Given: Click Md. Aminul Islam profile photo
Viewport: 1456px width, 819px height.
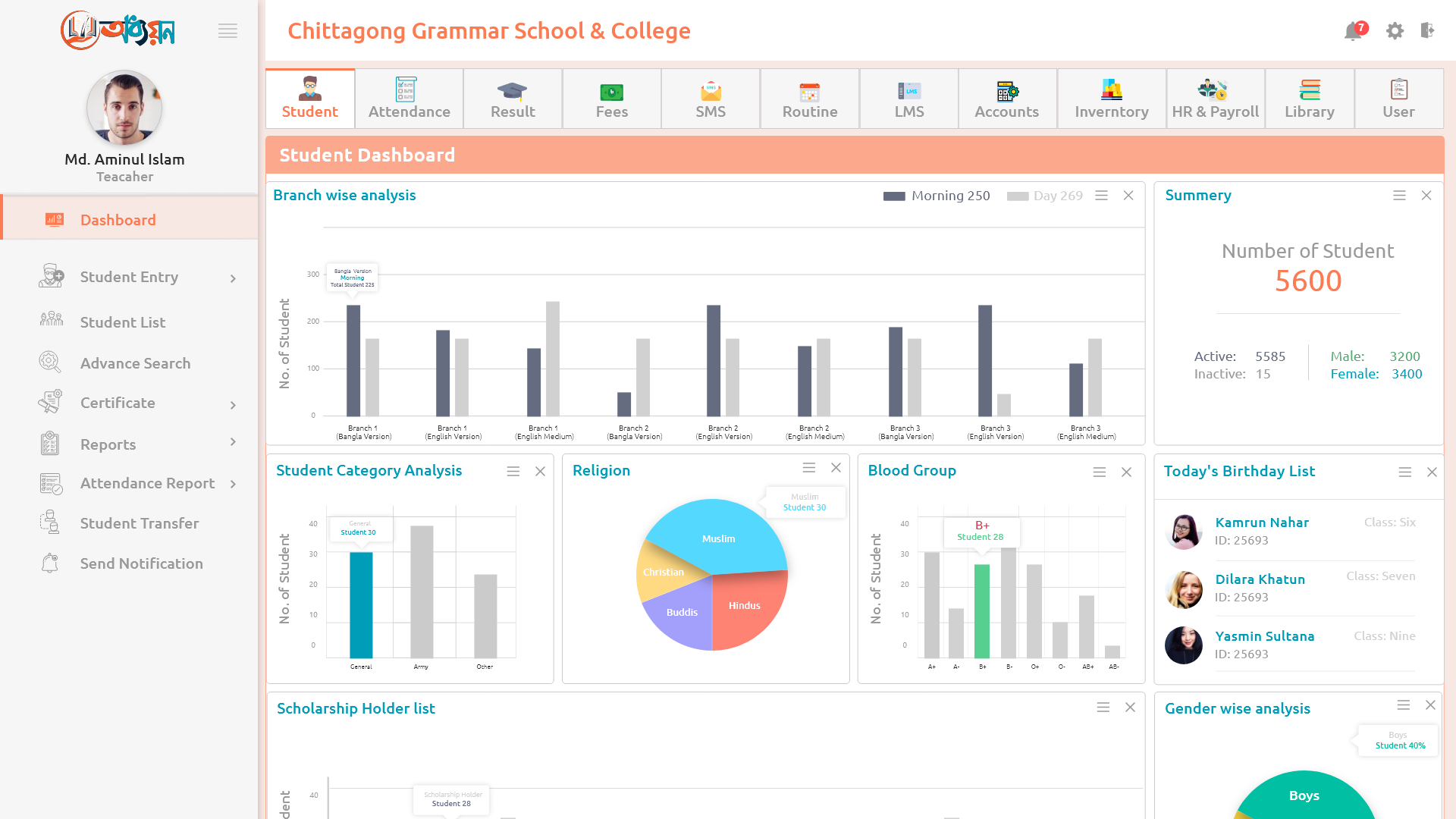Looking at the screenshot, I should (x=124, y=108).
